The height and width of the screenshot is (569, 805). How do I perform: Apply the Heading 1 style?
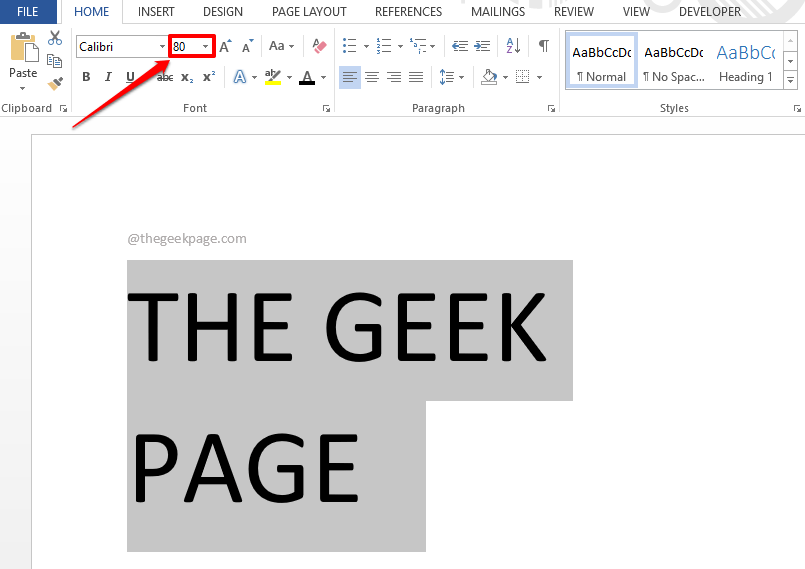[745, 64]
